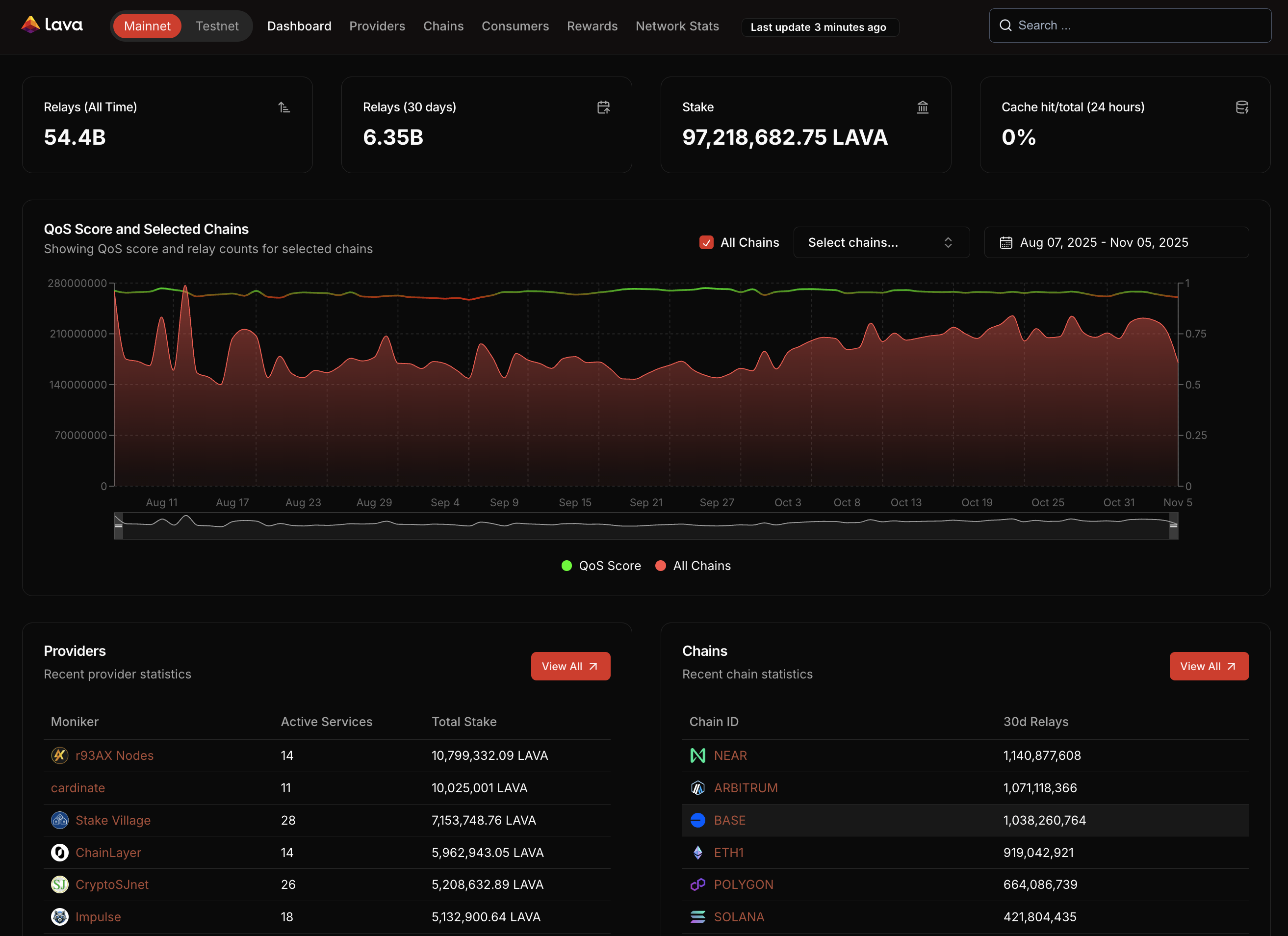1288x936 pixels.
Task: Select the NEAR chain icon
Action: tap(697, 755)
